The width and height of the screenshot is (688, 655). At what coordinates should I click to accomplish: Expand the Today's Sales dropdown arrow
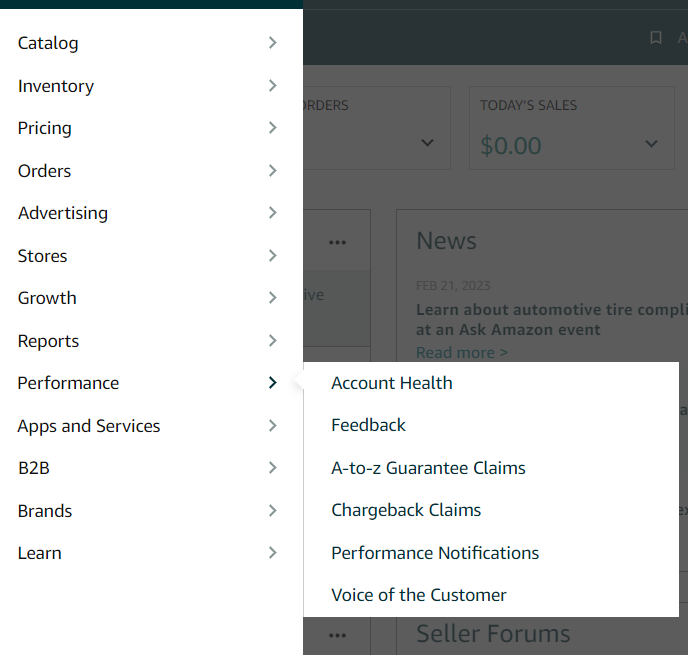652,144
